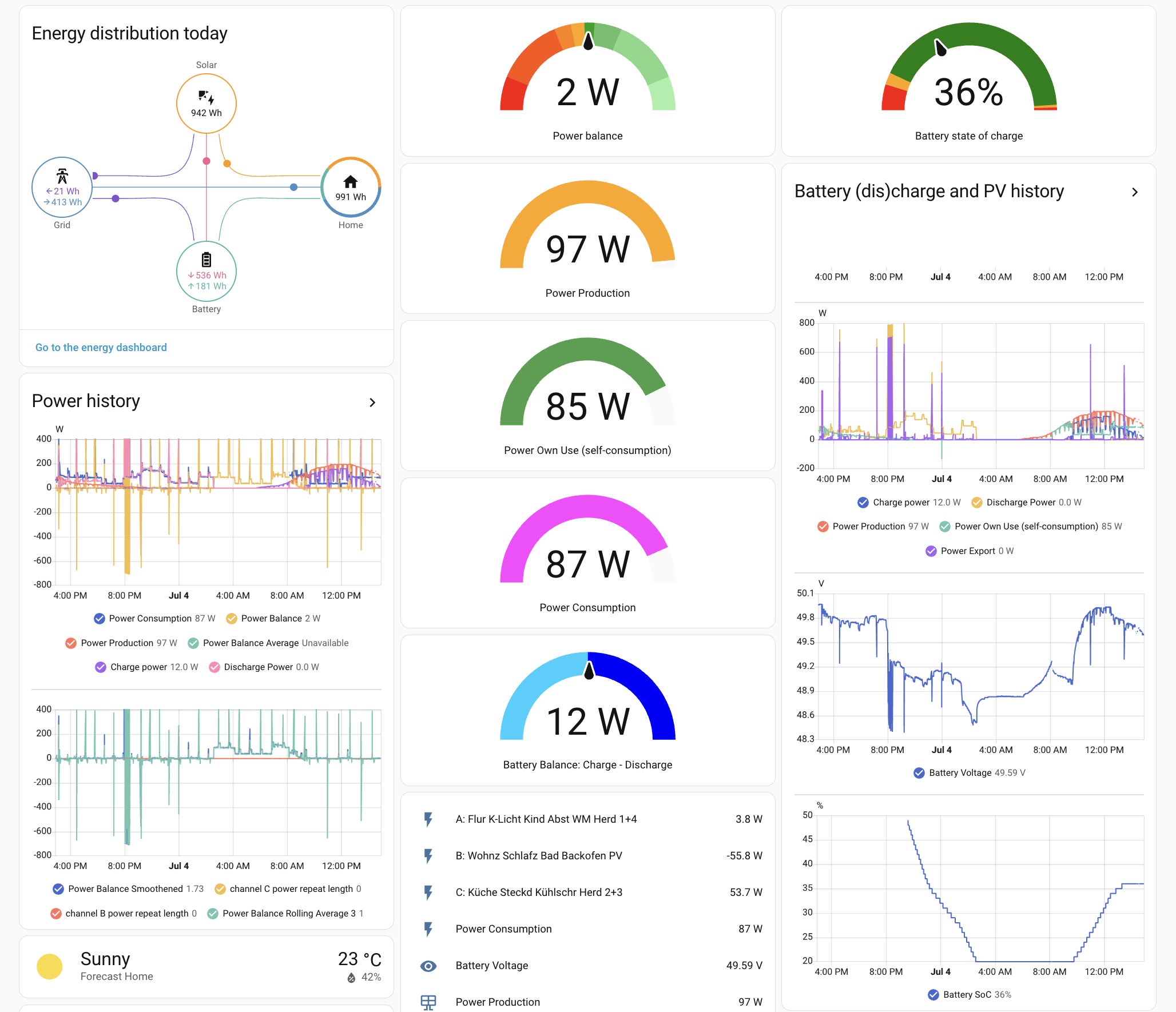
Task: Toggle Discharge Power 0.0 W legend in Power history
Action: (x=264, y=667)
